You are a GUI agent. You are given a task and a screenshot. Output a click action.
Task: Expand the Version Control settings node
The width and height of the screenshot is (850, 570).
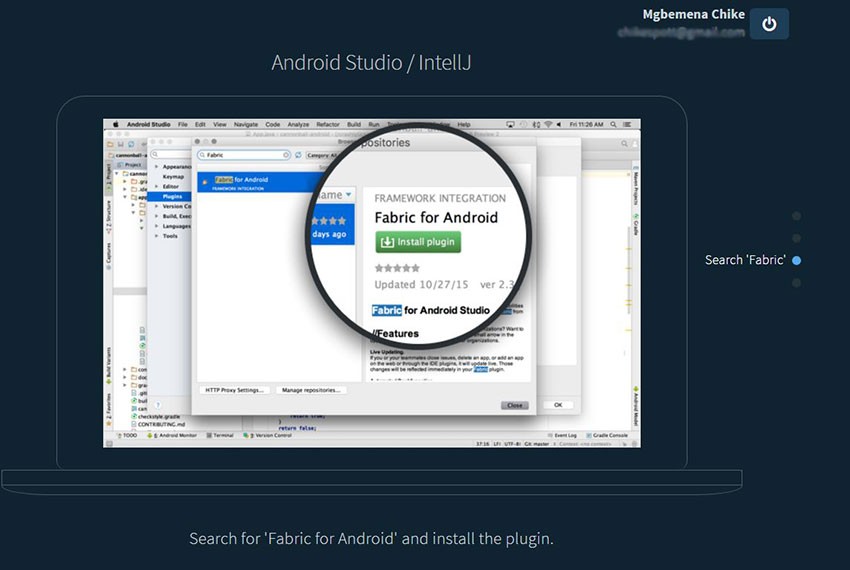point(157,206)
